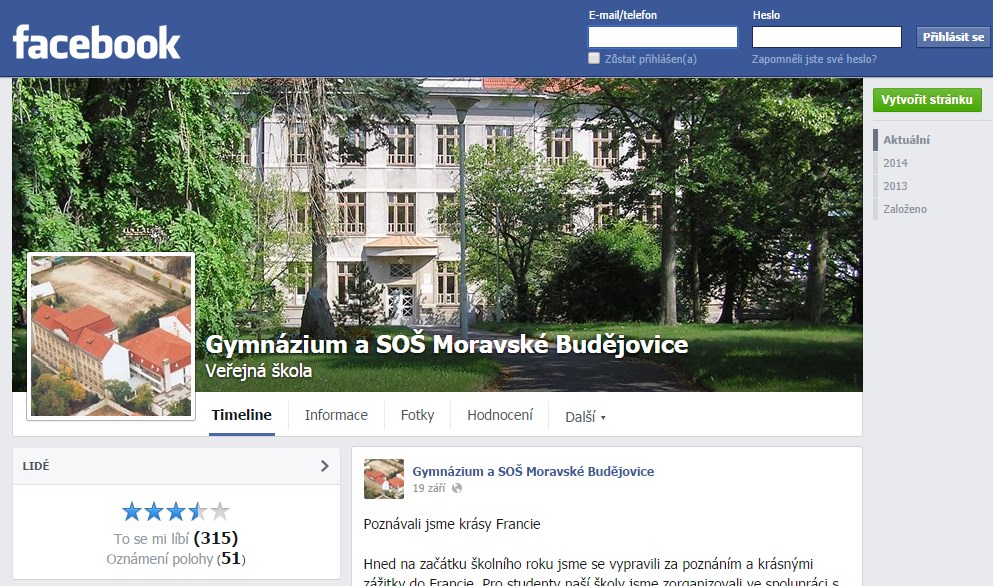Click the green Vytvořit stránku button

coord(927,100)
